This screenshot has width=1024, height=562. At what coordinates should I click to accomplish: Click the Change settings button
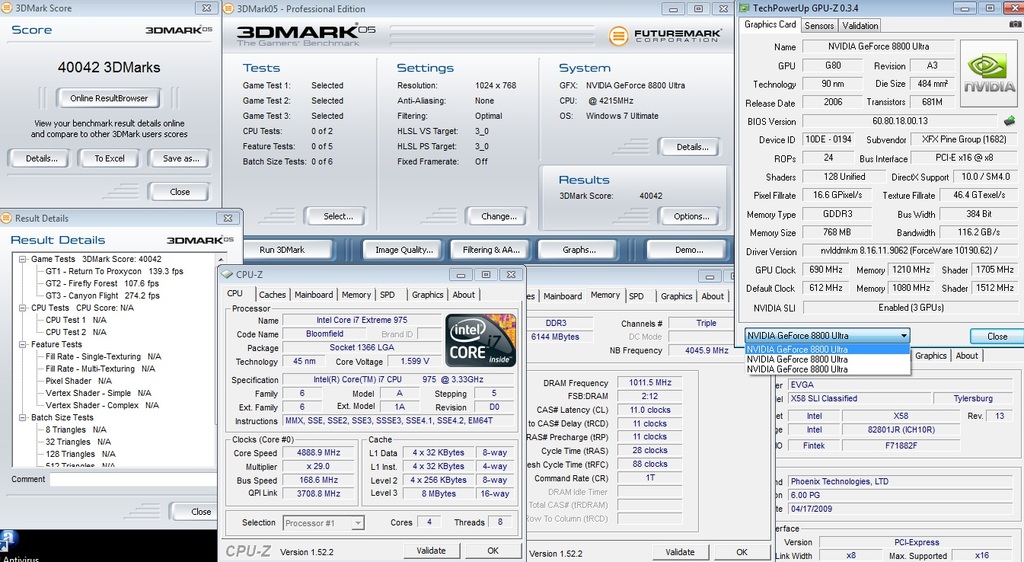(499, 216)
